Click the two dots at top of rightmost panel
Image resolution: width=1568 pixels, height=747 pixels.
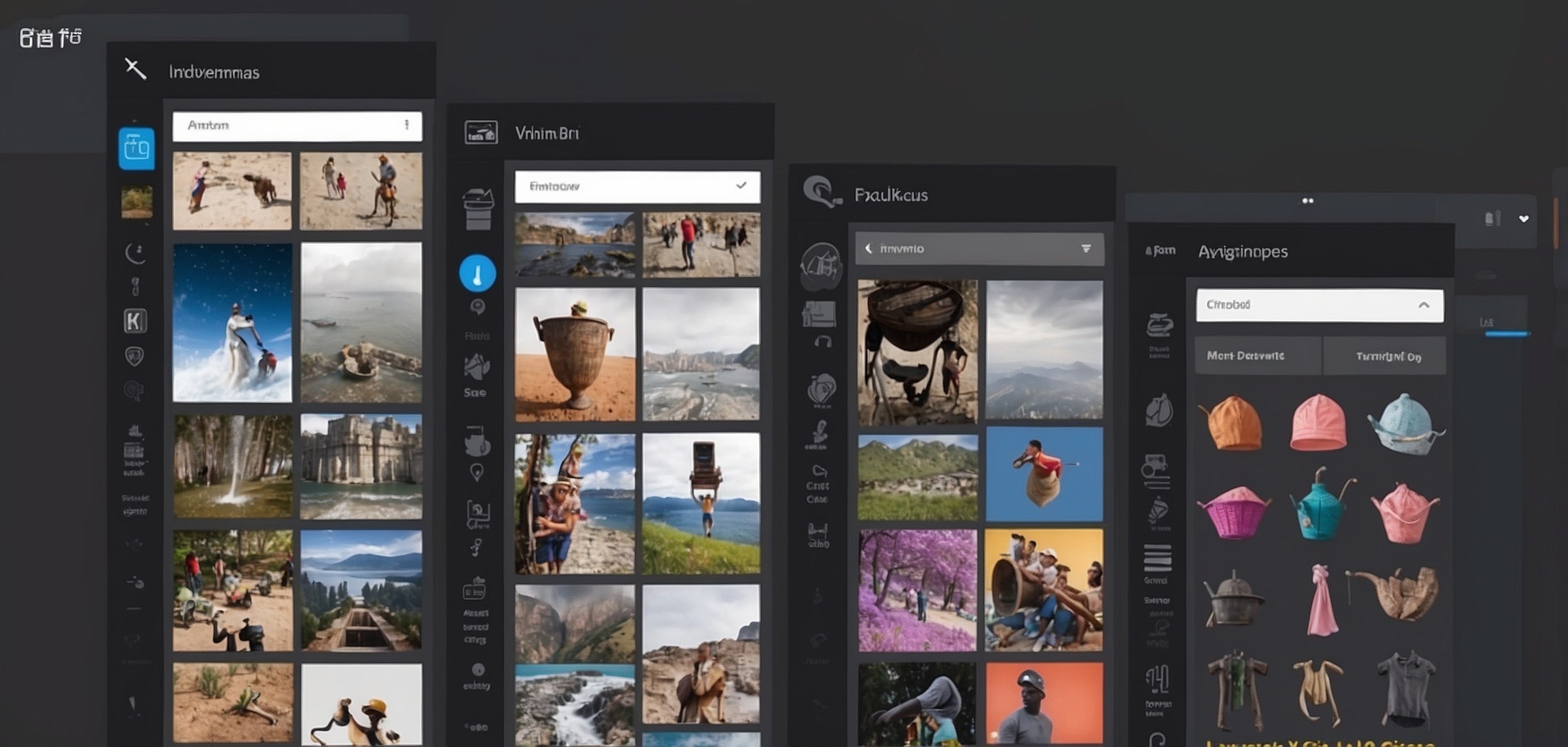1308,201
